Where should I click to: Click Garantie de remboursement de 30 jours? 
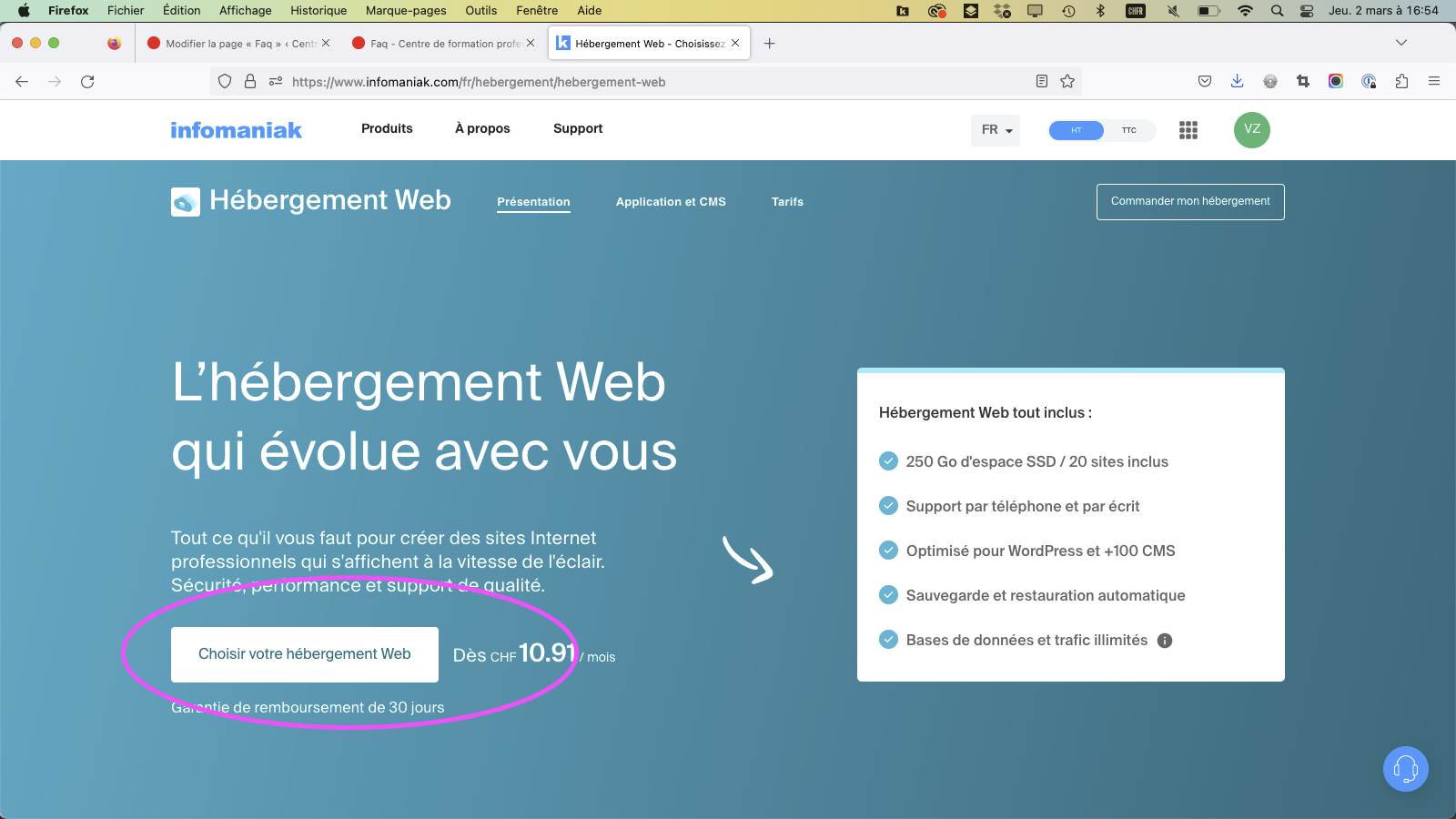tap(308, 707)
